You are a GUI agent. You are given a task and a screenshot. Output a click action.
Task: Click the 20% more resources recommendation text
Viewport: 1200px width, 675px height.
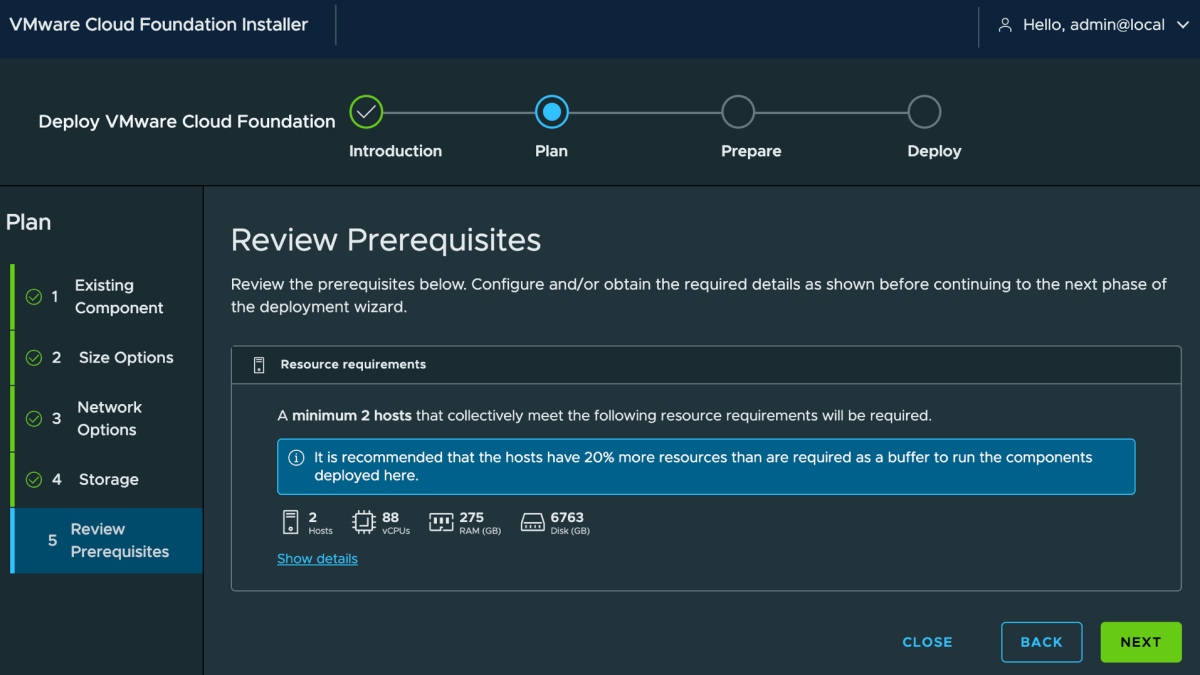click(x=703, y=467)
